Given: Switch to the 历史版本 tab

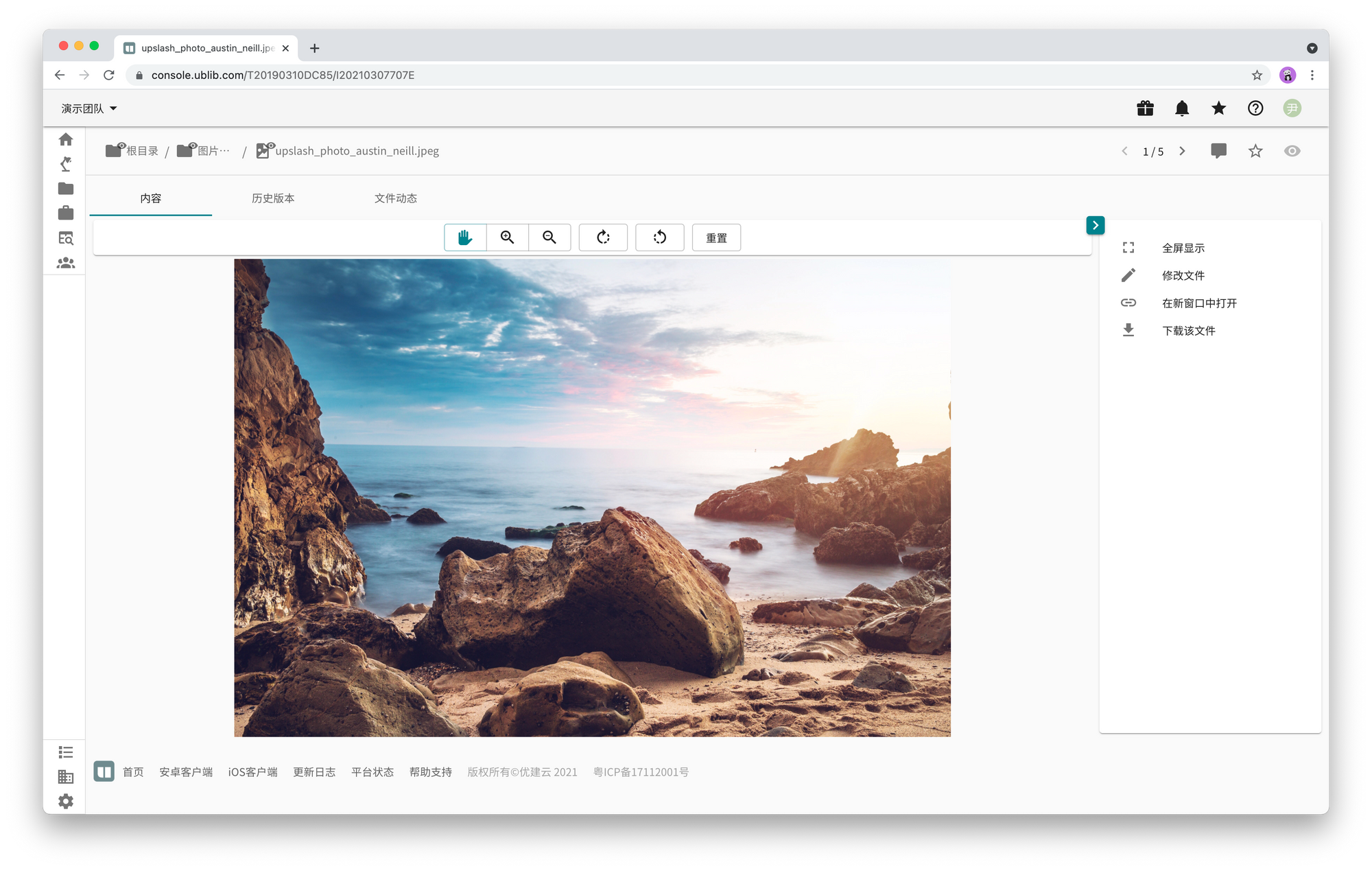Looking at the screenshot, I should (x=273, y=198).
